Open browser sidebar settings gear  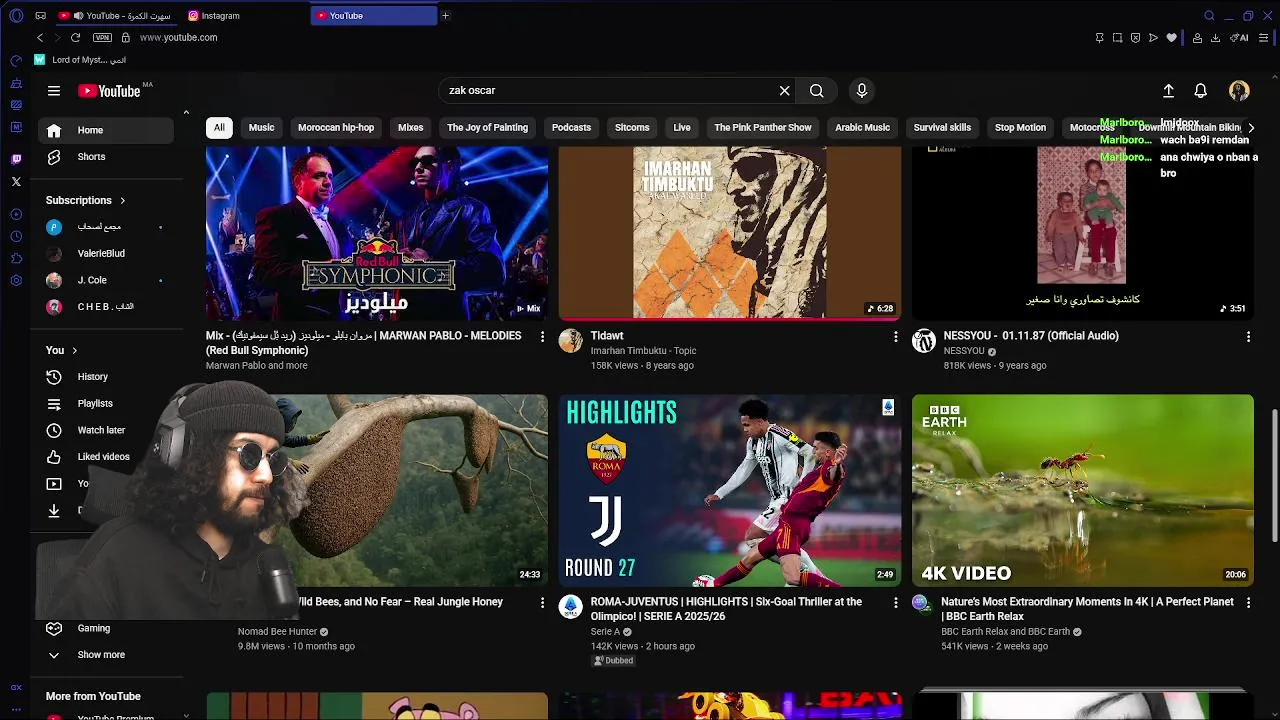point(16,281)
